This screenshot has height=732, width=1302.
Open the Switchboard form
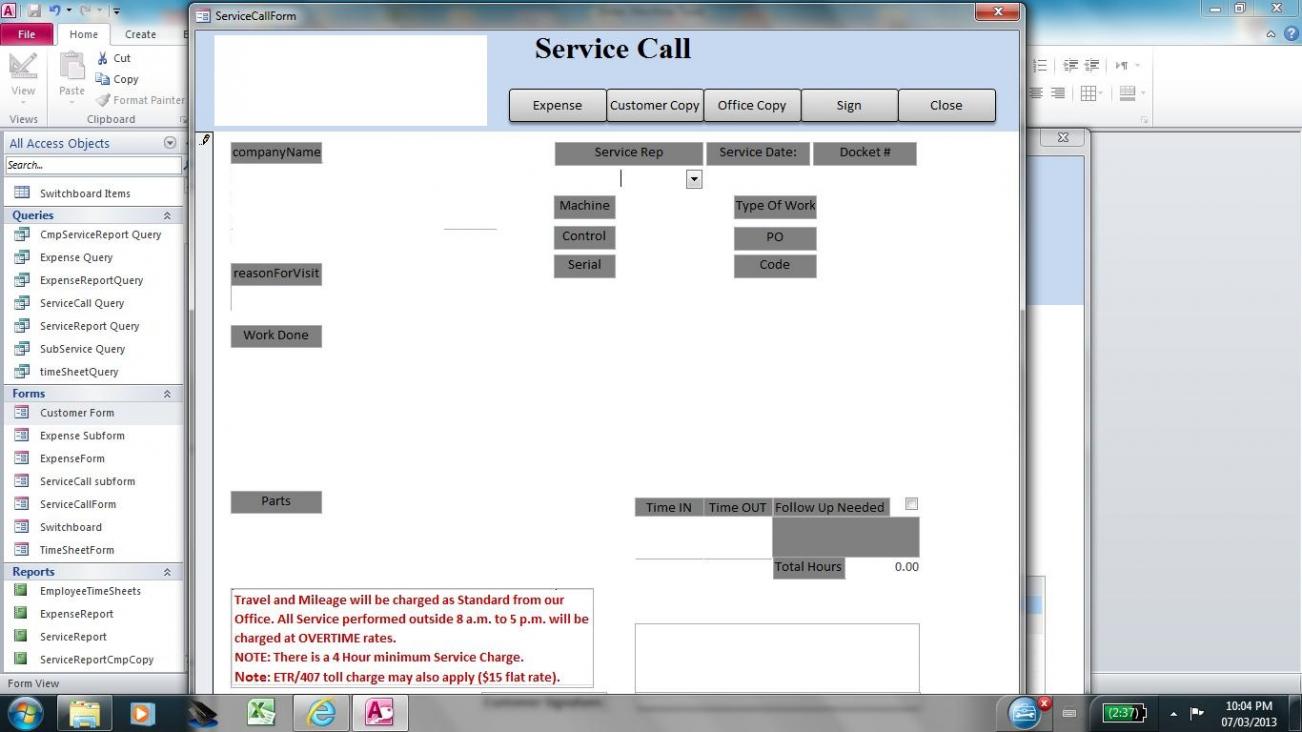click(70, 527)
